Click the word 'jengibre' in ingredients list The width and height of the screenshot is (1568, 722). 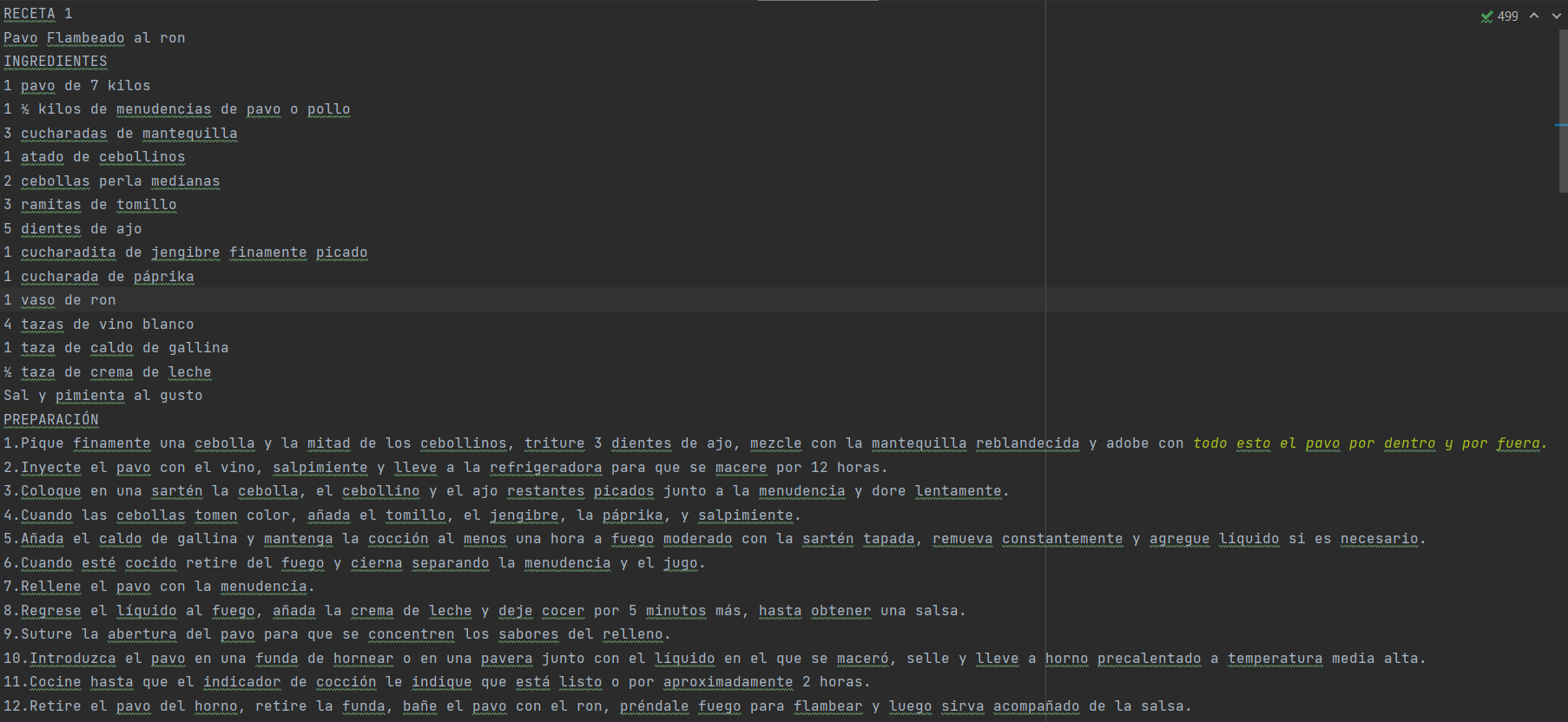click(x=186, y=253)
